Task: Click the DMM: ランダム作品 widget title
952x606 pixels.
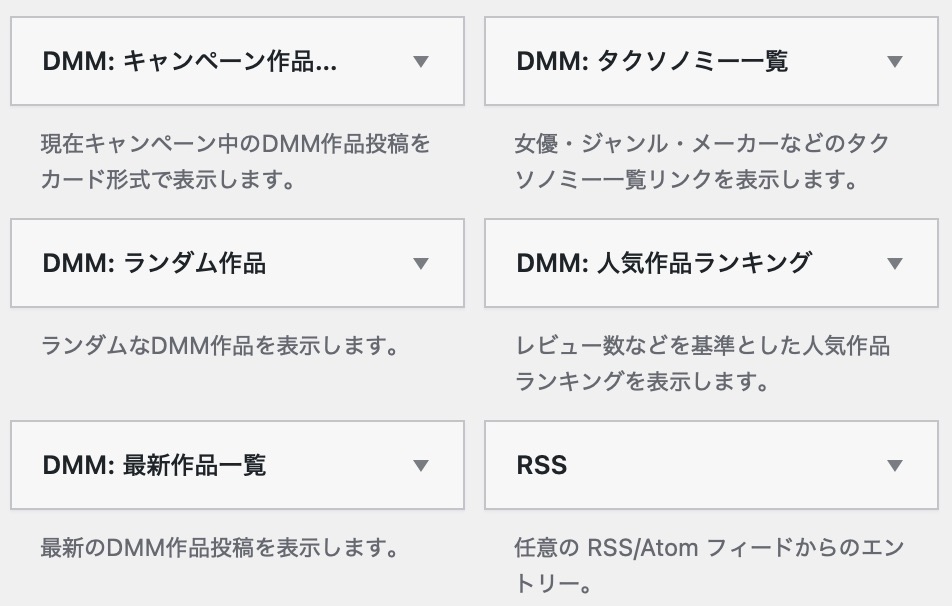Action: point(154,264)
